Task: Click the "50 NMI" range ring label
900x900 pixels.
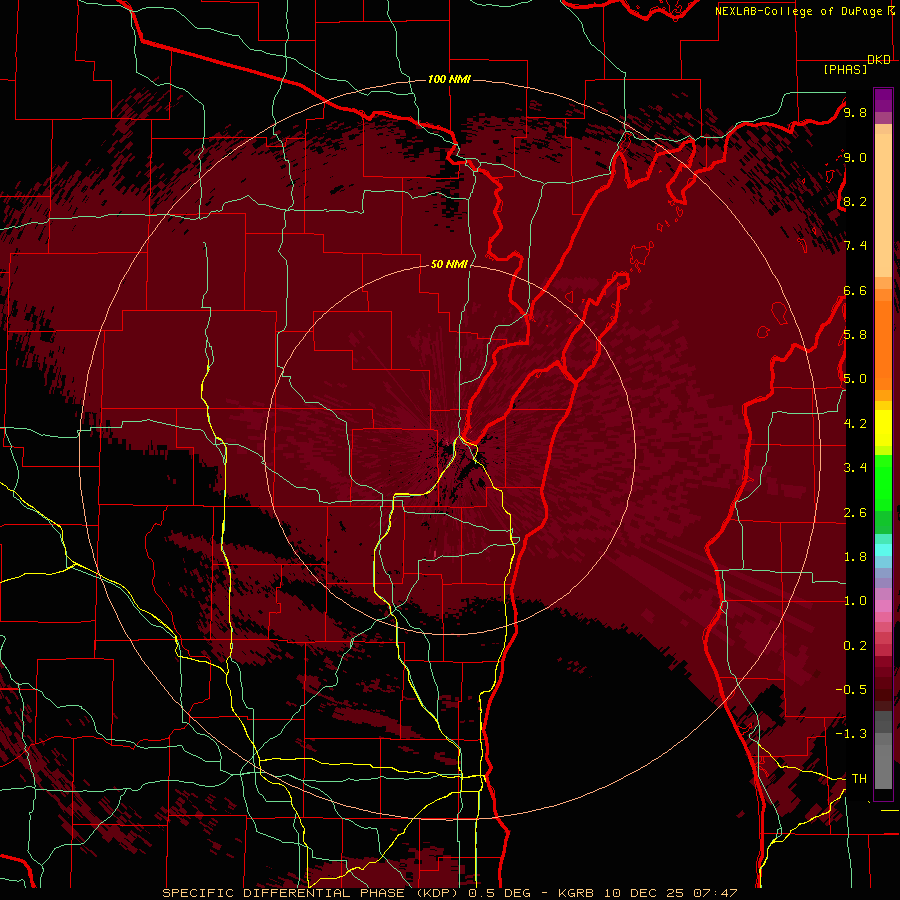Action: 449,264
